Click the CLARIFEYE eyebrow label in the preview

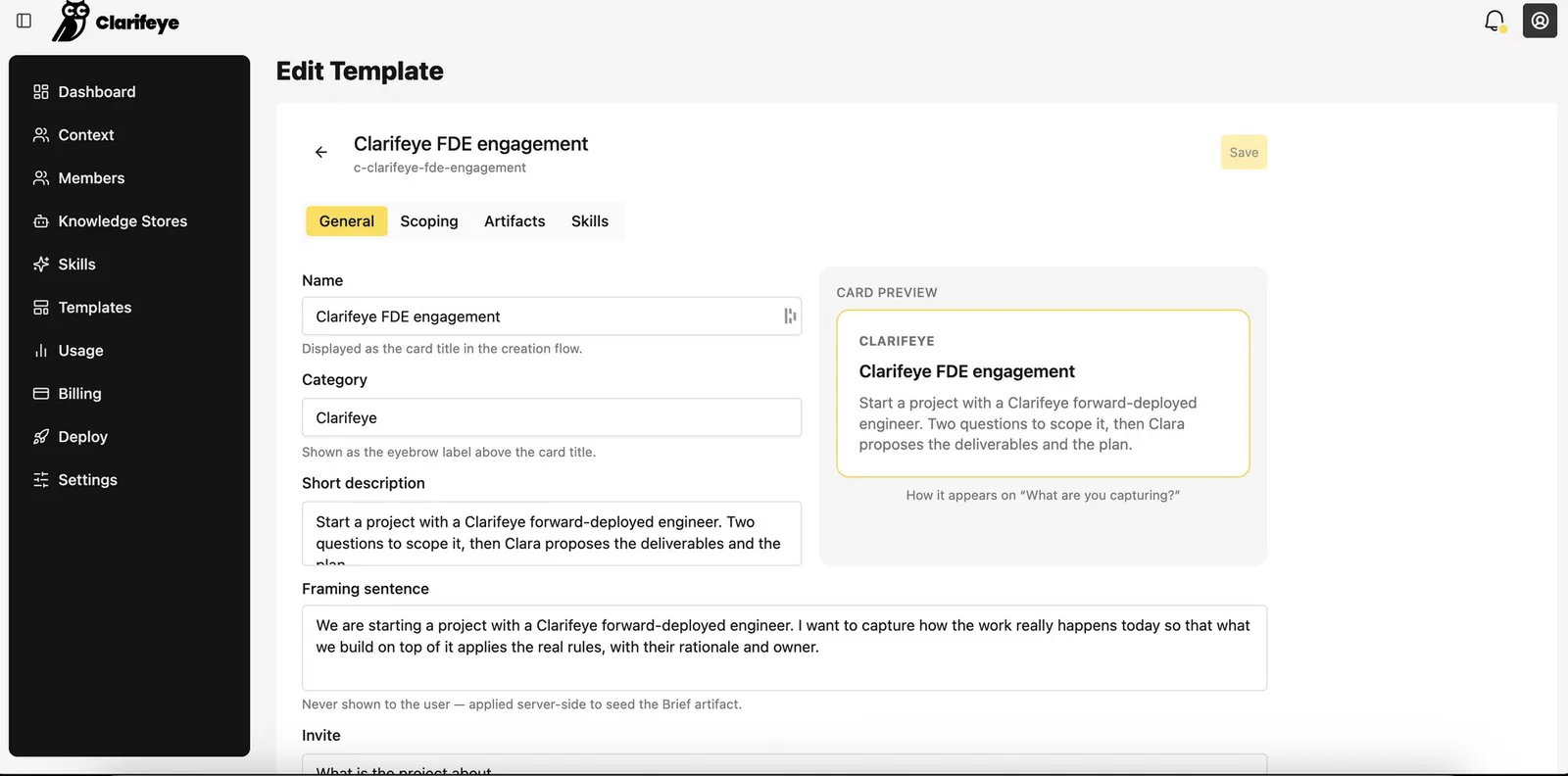pyautogui.click(x=897, y=341)
